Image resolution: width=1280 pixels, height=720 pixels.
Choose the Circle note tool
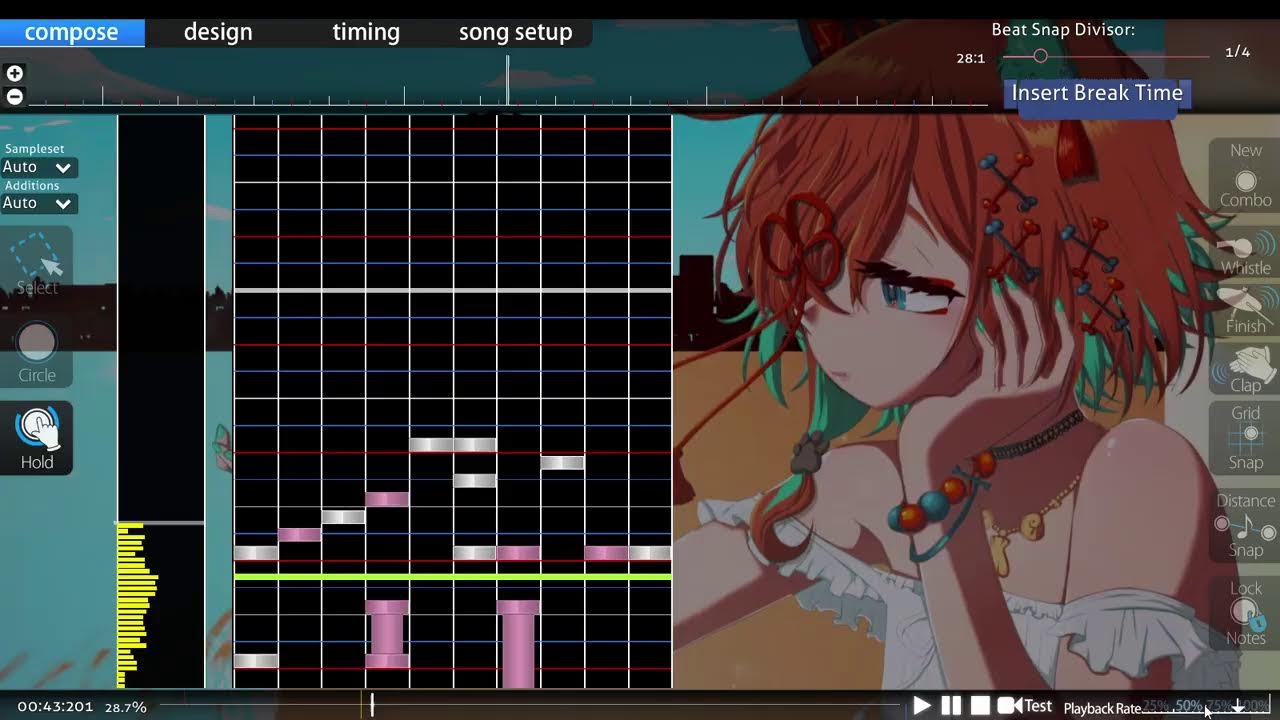click(37, 353)
